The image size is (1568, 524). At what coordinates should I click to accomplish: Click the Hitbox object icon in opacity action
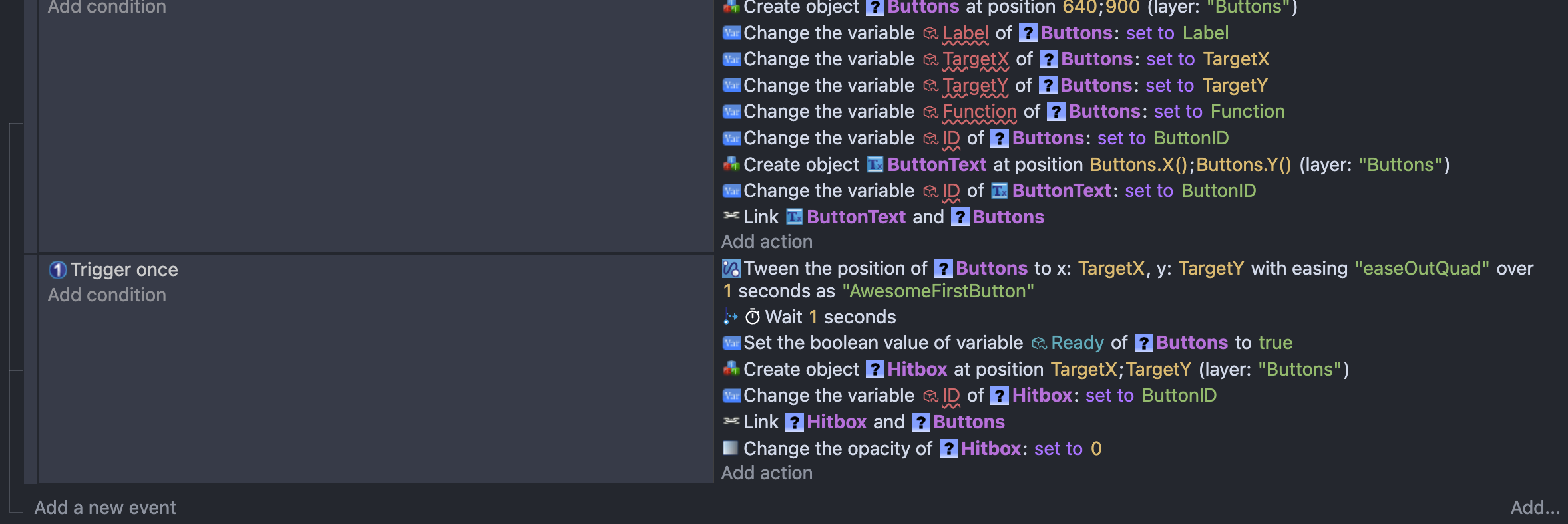pos(948,449)
